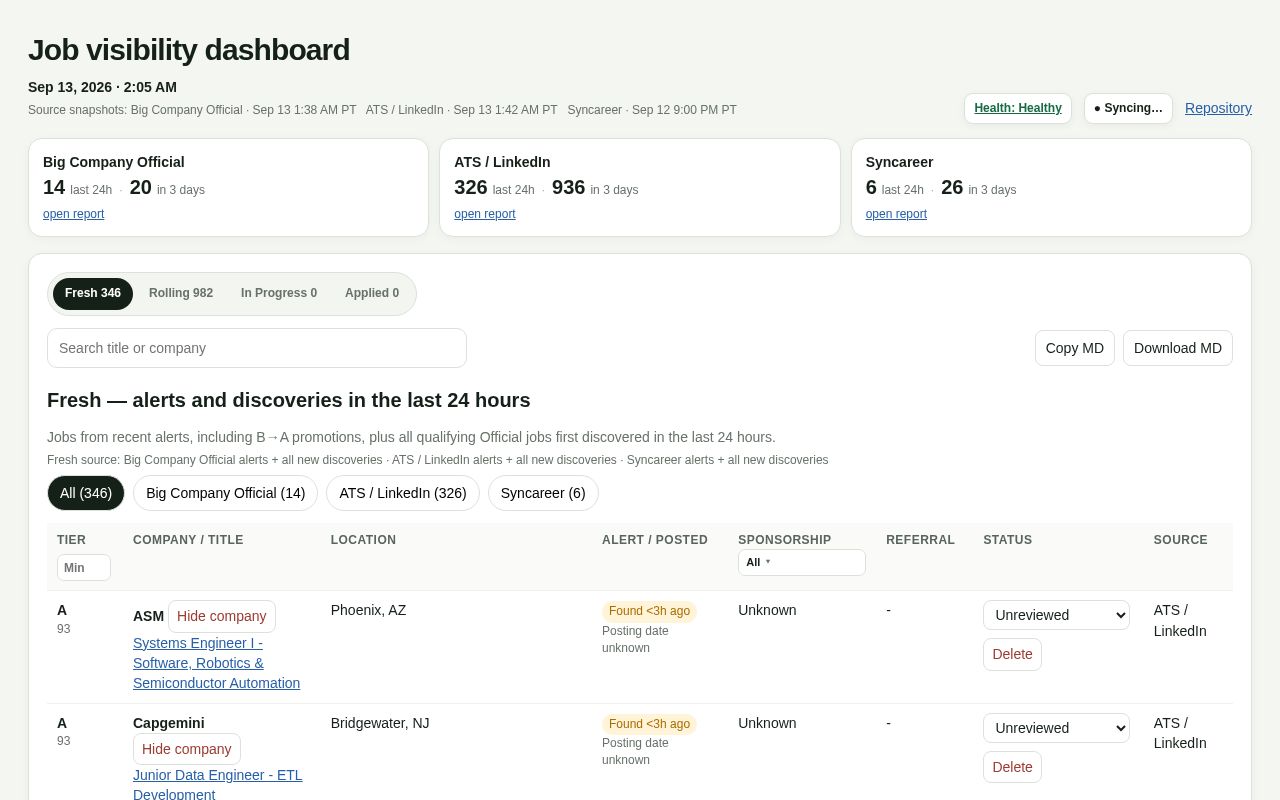Viewport: 1280px width, 800px height.
Task: Filter by ATS / LinkedIn (326)
Action: point(403,493)
